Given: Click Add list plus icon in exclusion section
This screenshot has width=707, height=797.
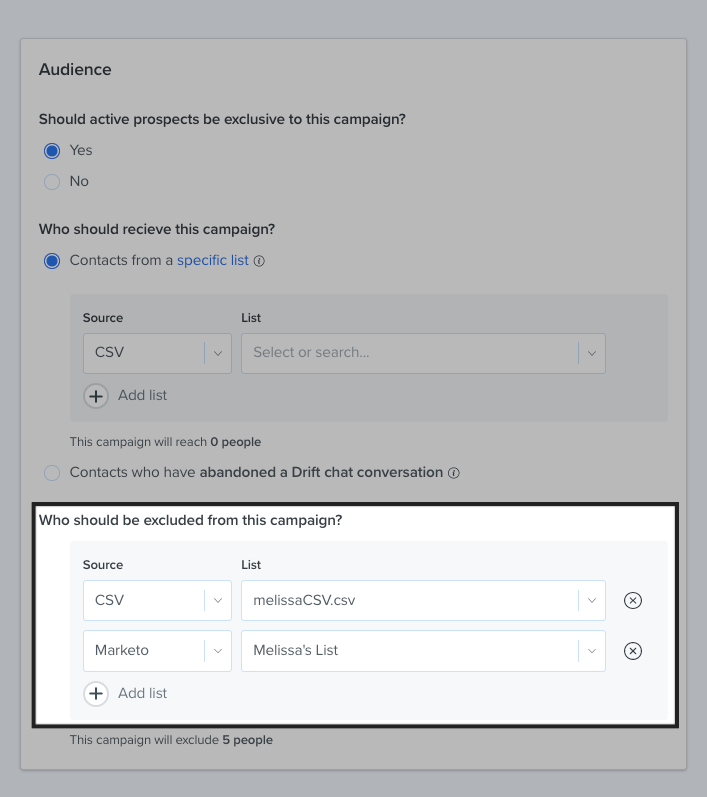Looking at the screenshot, I should (x=96, y=694).
